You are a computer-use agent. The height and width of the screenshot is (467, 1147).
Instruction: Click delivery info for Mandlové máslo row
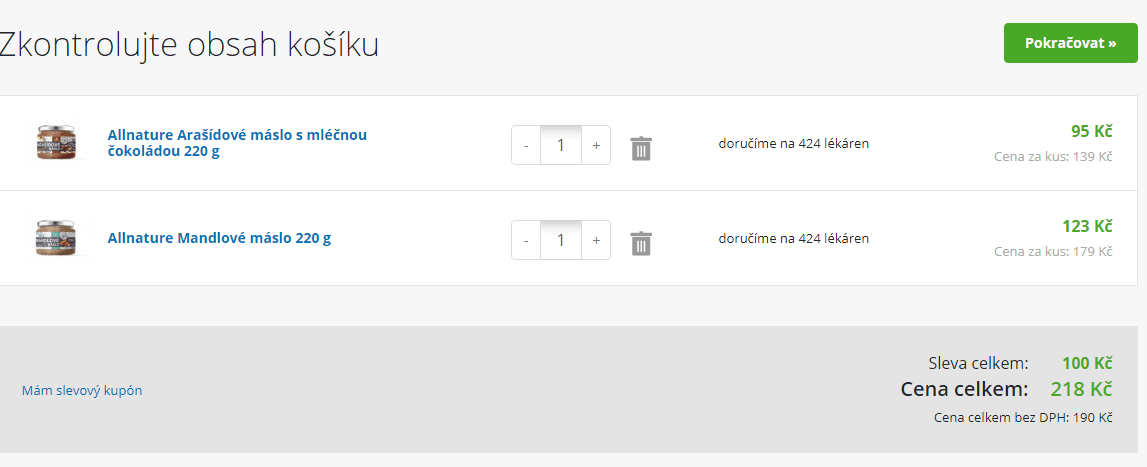(794, 239)
